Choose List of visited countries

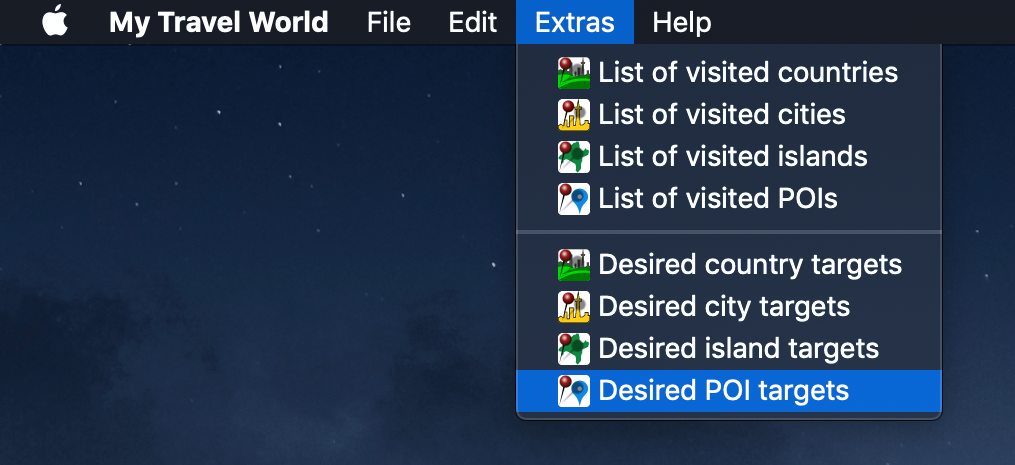[x=729, y=73]
